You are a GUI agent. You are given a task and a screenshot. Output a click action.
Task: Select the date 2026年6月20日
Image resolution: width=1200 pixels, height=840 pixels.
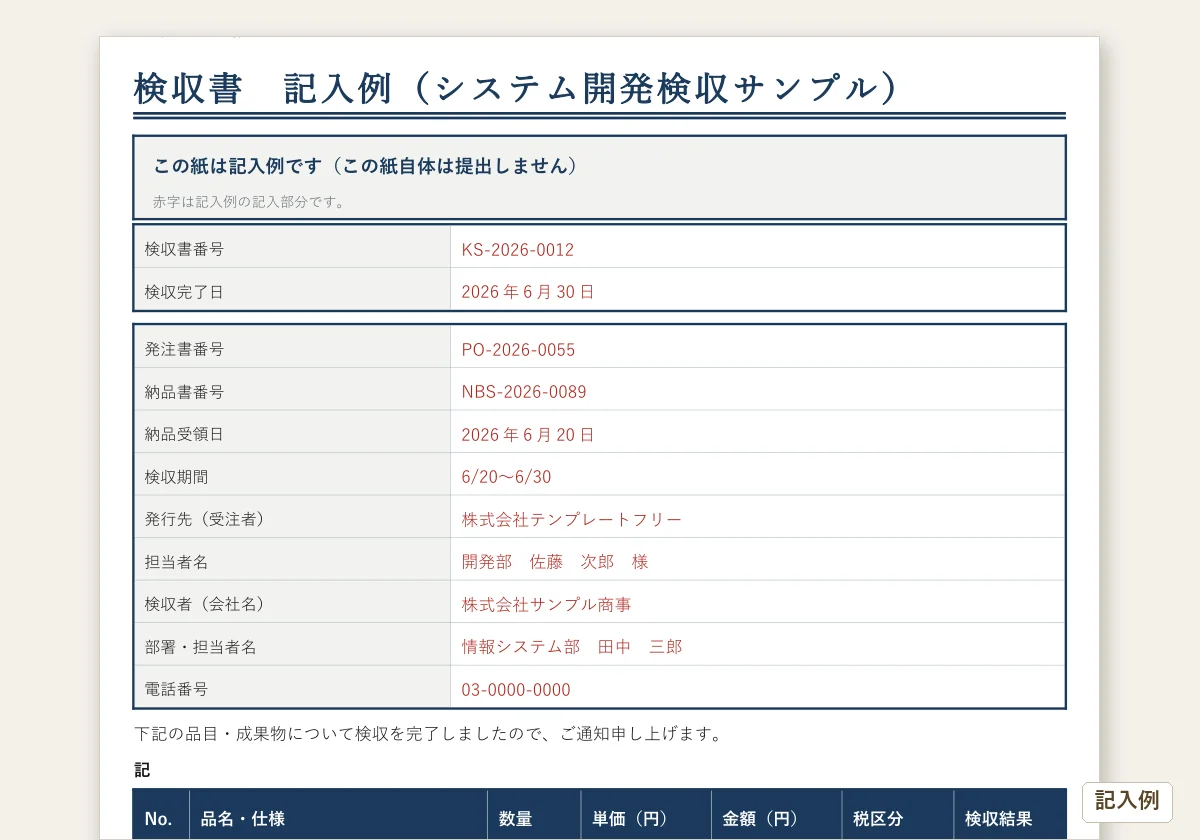click(528, 435)
